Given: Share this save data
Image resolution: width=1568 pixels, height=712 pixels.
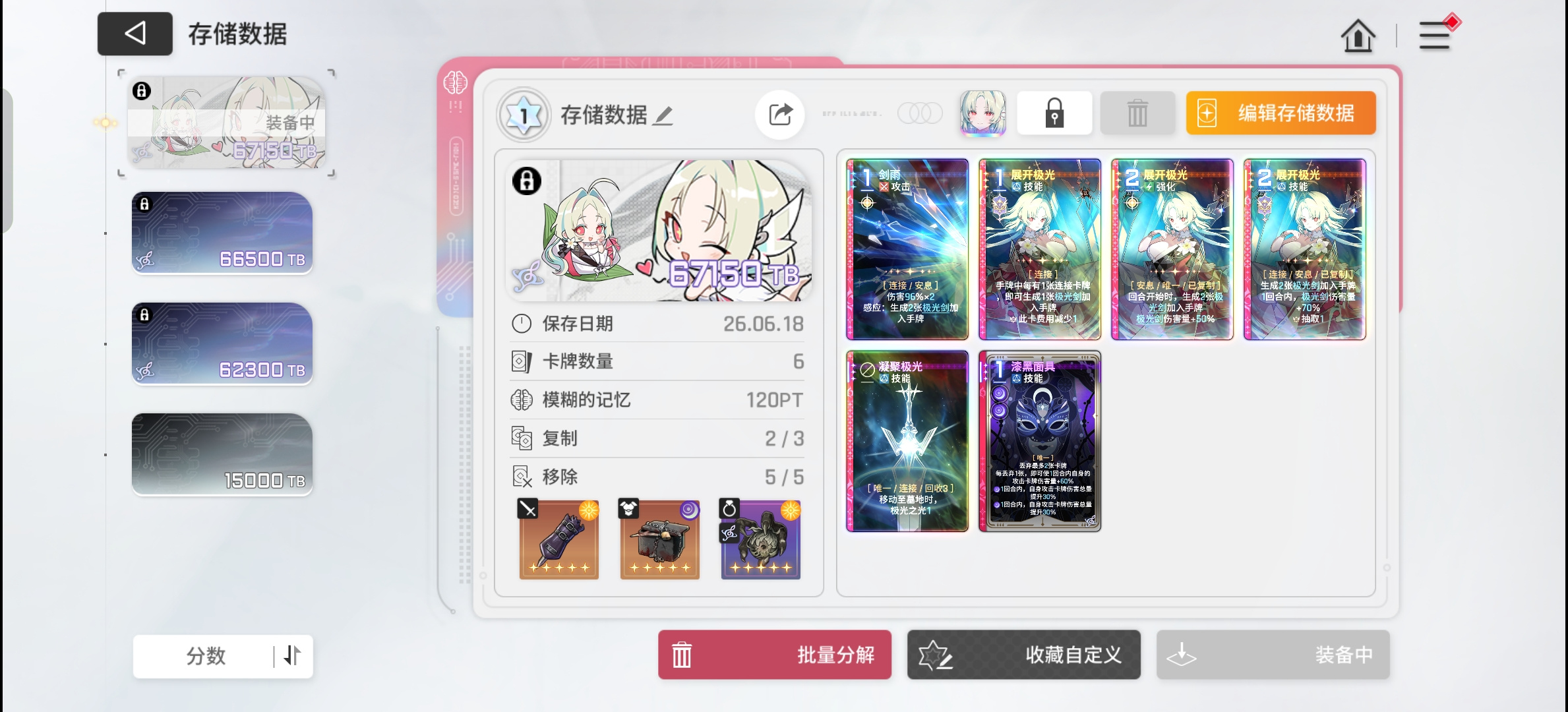Looking at the screenshot, I should pyautogui.click(x=780, y=115).
